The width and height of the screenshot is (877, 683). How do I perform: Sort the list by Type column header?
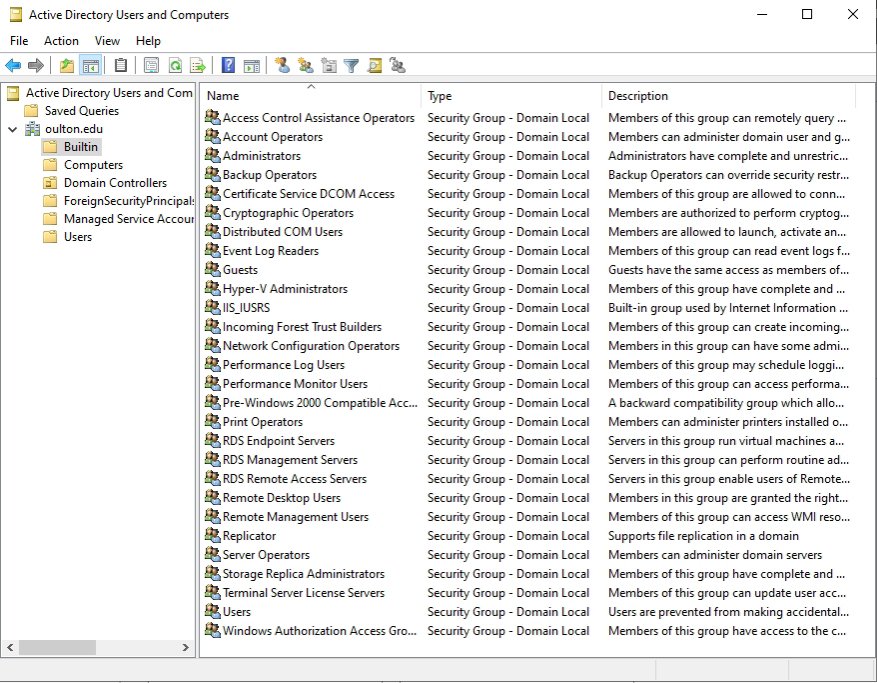click(440, 96)
